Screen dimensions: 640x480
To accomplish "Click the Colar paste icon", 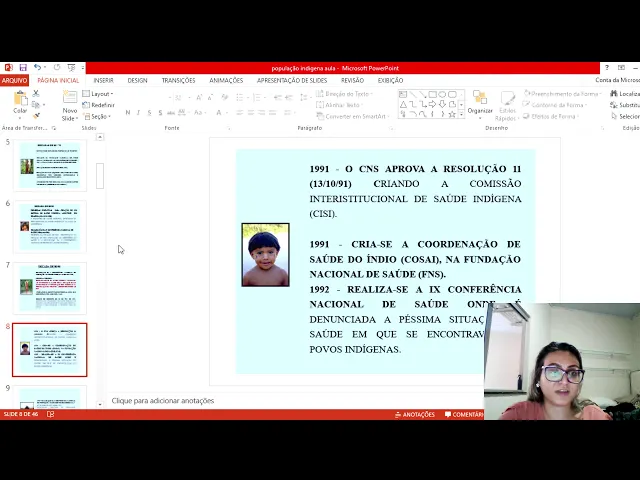I will point(20,98).
